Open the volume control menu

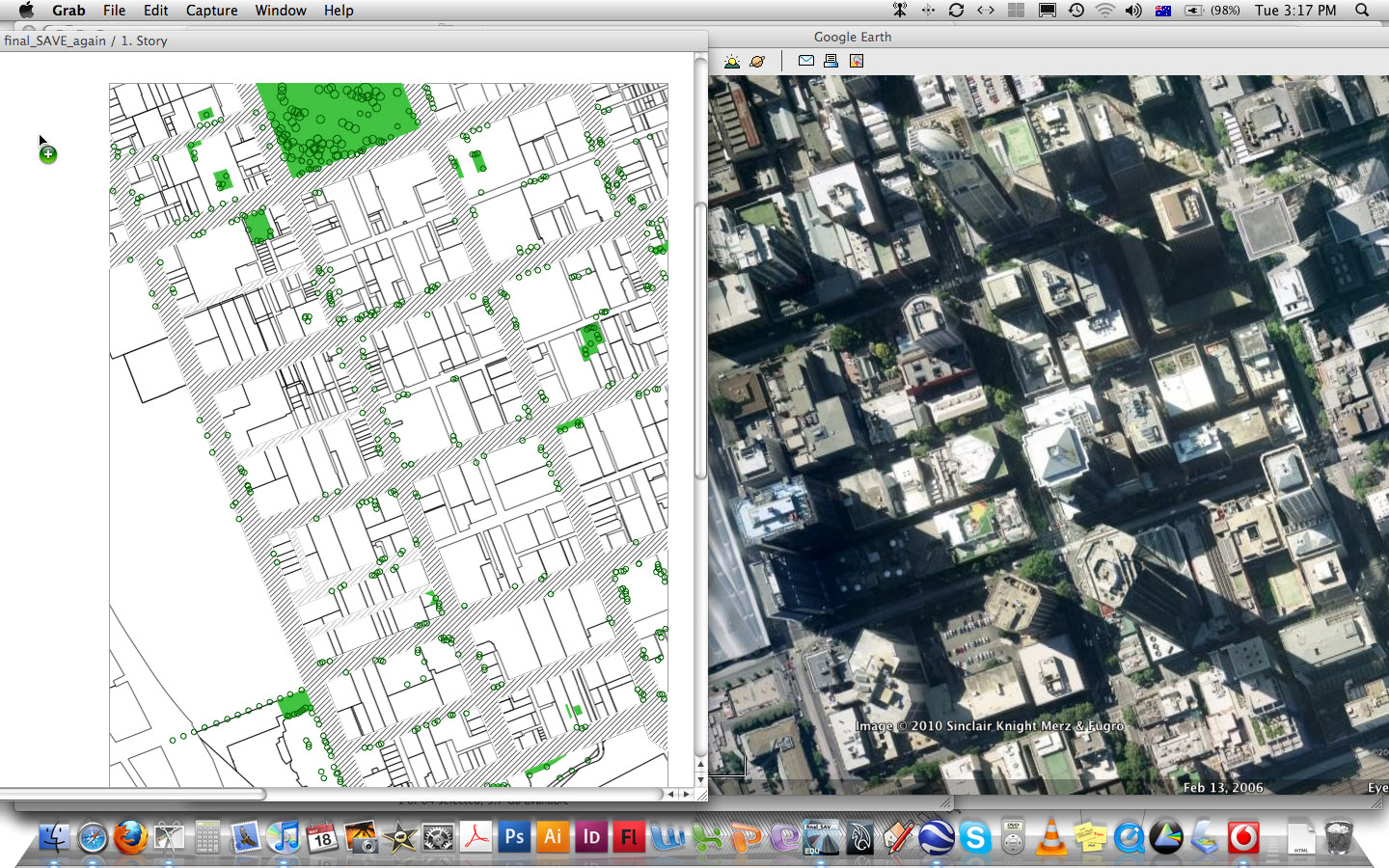click(1132, 11)
